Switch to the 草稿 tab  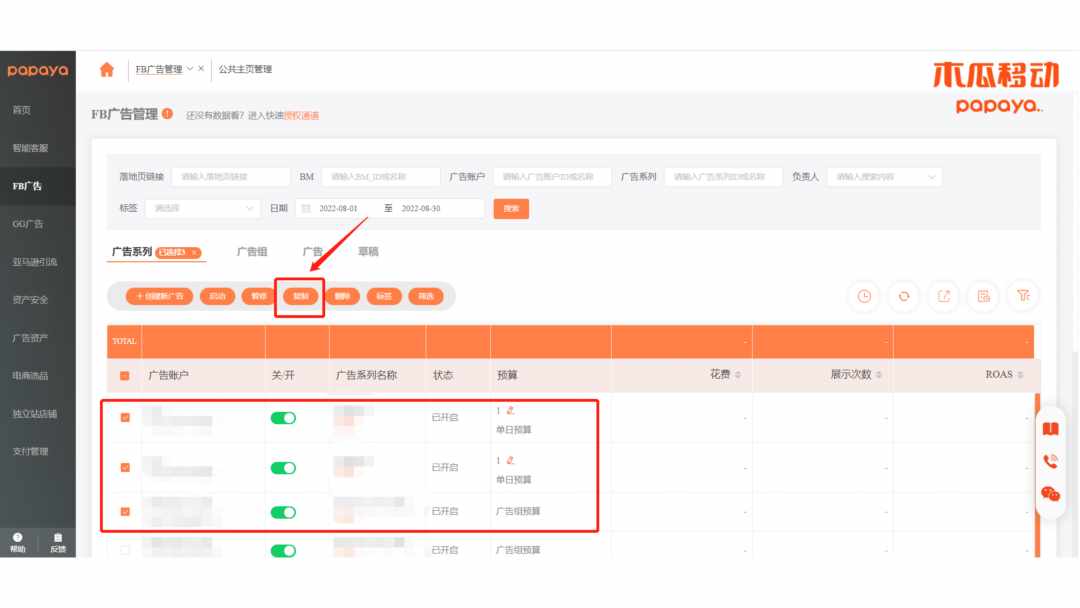tap(368, 252)
